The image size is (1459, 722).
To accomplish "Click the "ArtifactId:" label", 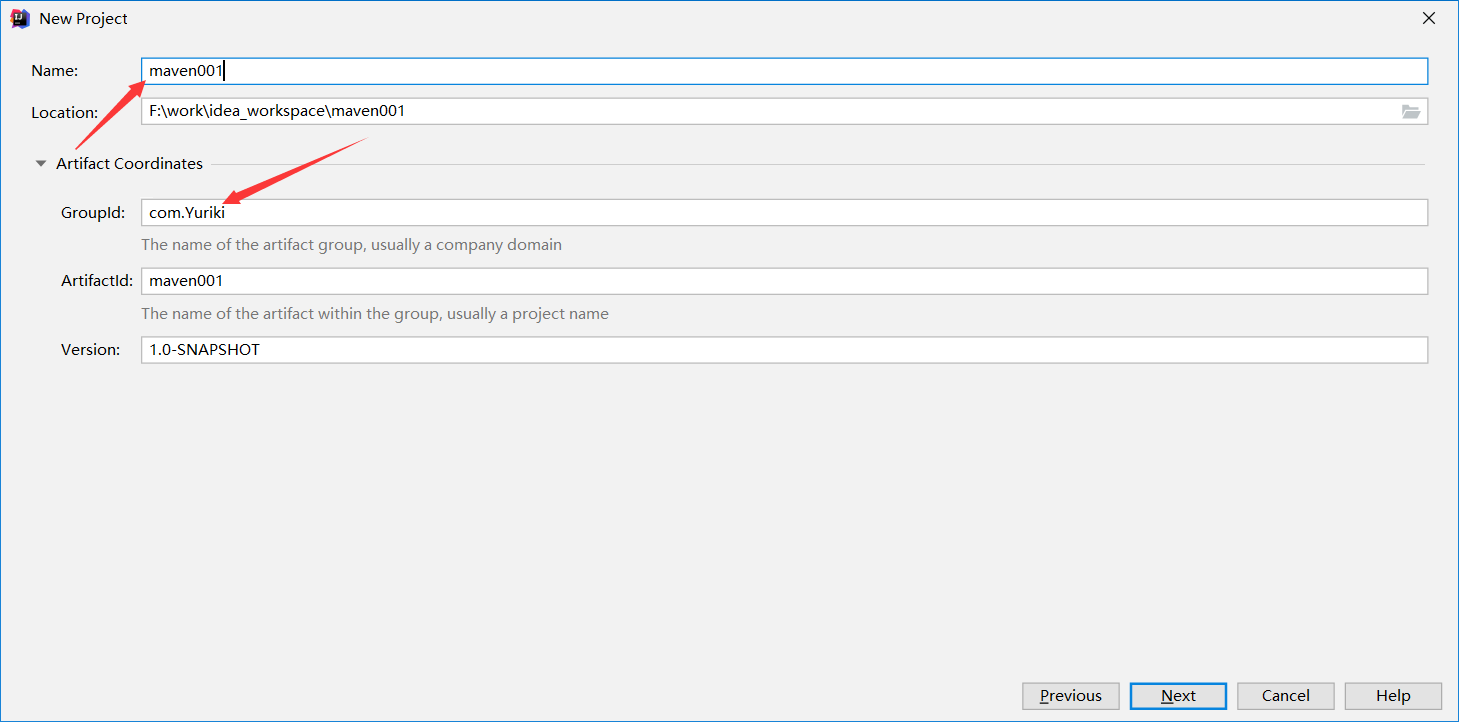I will [97, 282].
